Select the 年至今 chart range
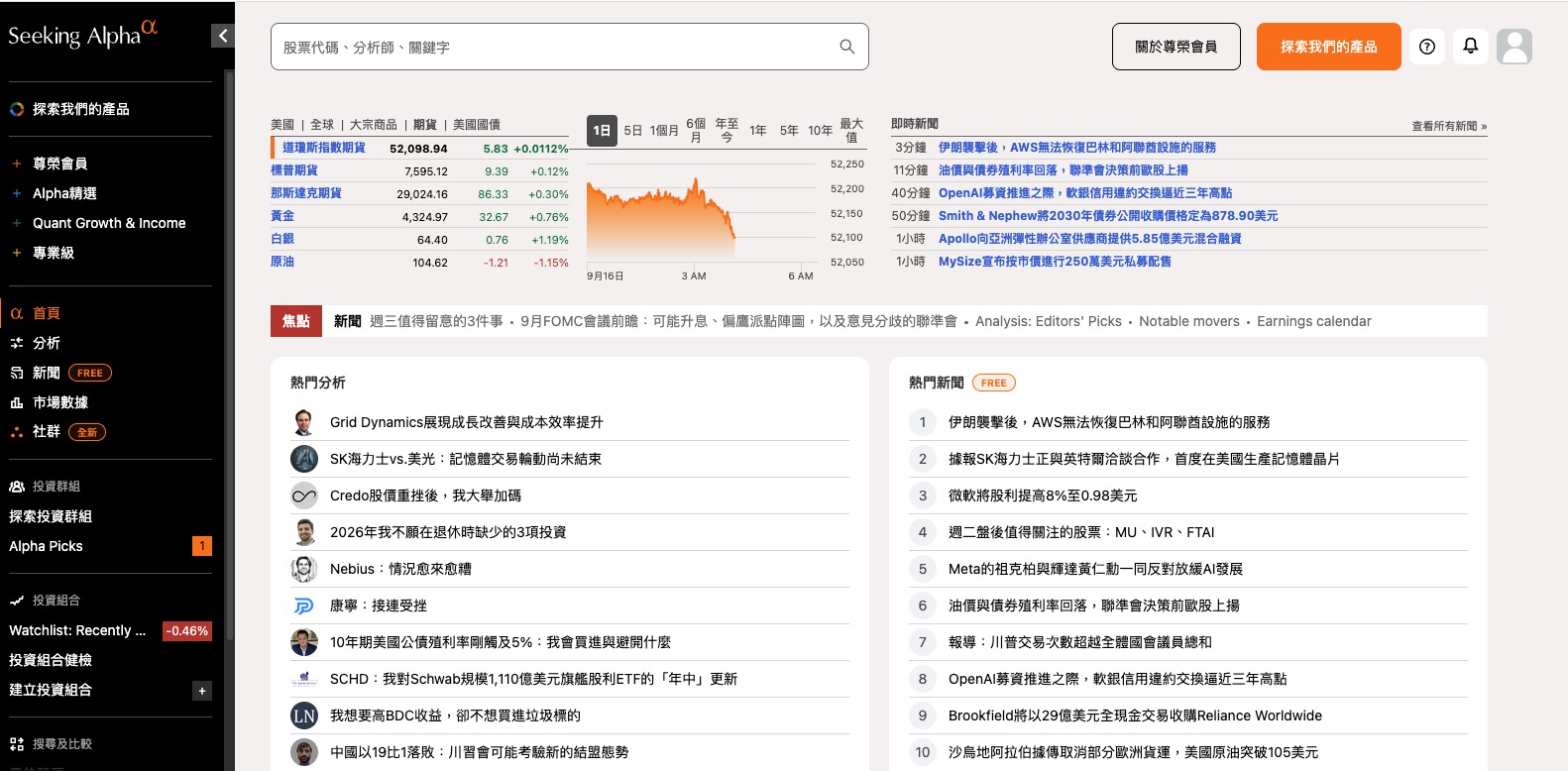Screen dimensions: 1568x771 pos(727,131)
